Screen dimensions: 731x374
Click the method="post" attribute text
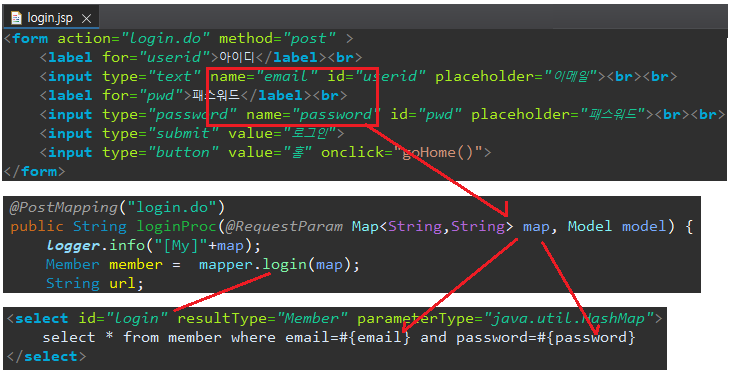[277, 38]
